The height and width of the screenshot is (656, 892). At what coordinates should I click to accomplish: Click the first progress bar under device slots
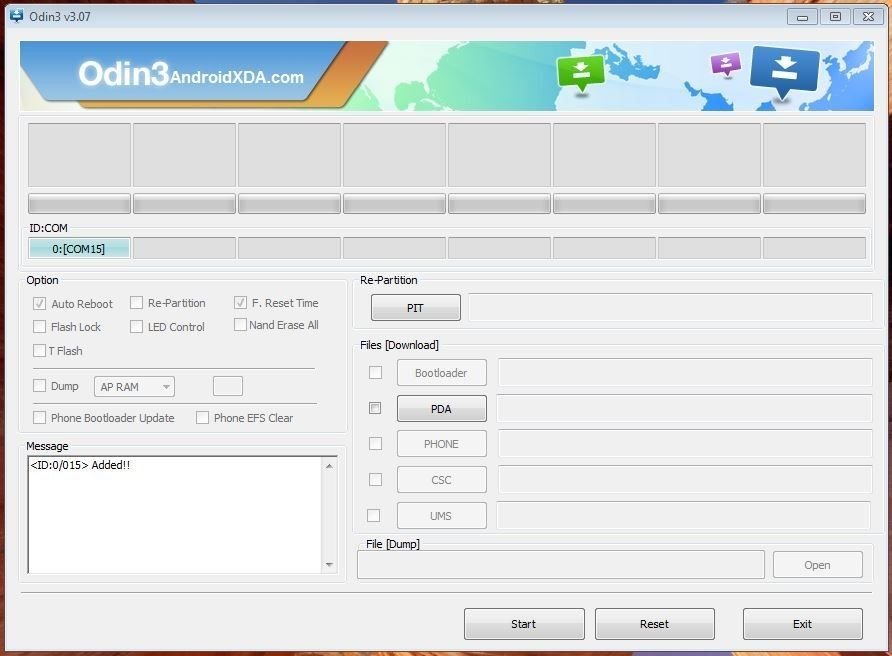point(79,204)
